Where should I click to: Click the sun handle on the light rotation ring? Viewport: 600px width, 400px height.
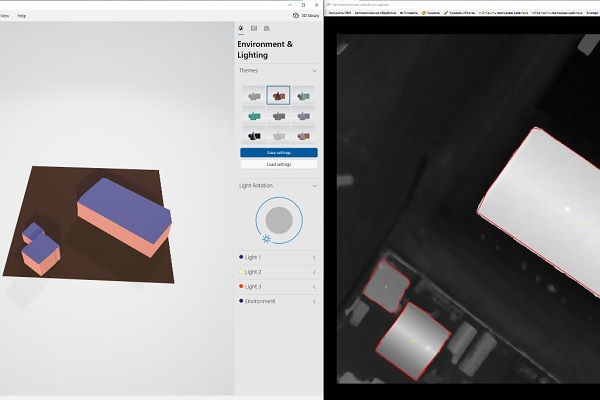267,239
